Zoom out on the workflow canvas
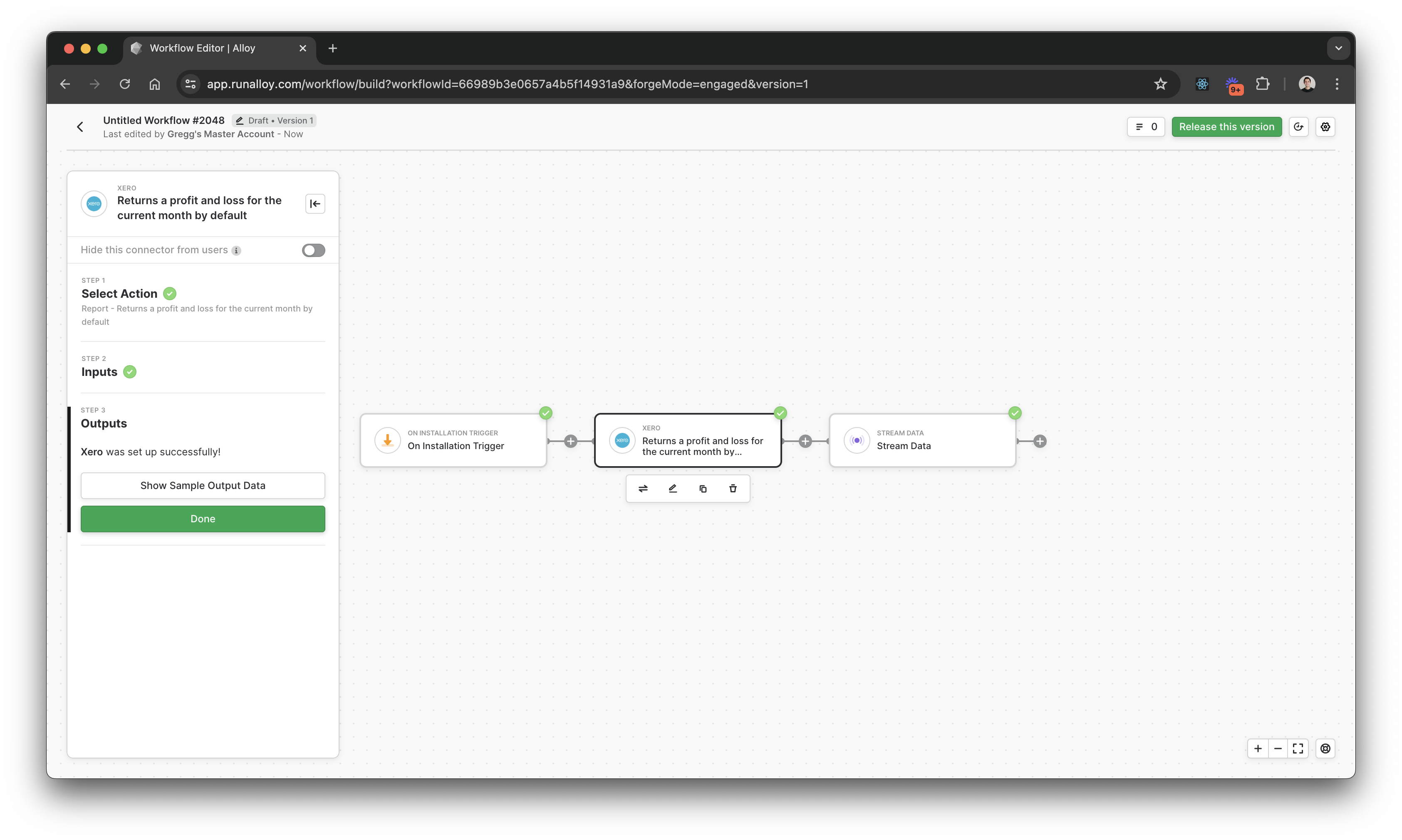 click(x=1278, y=748)
